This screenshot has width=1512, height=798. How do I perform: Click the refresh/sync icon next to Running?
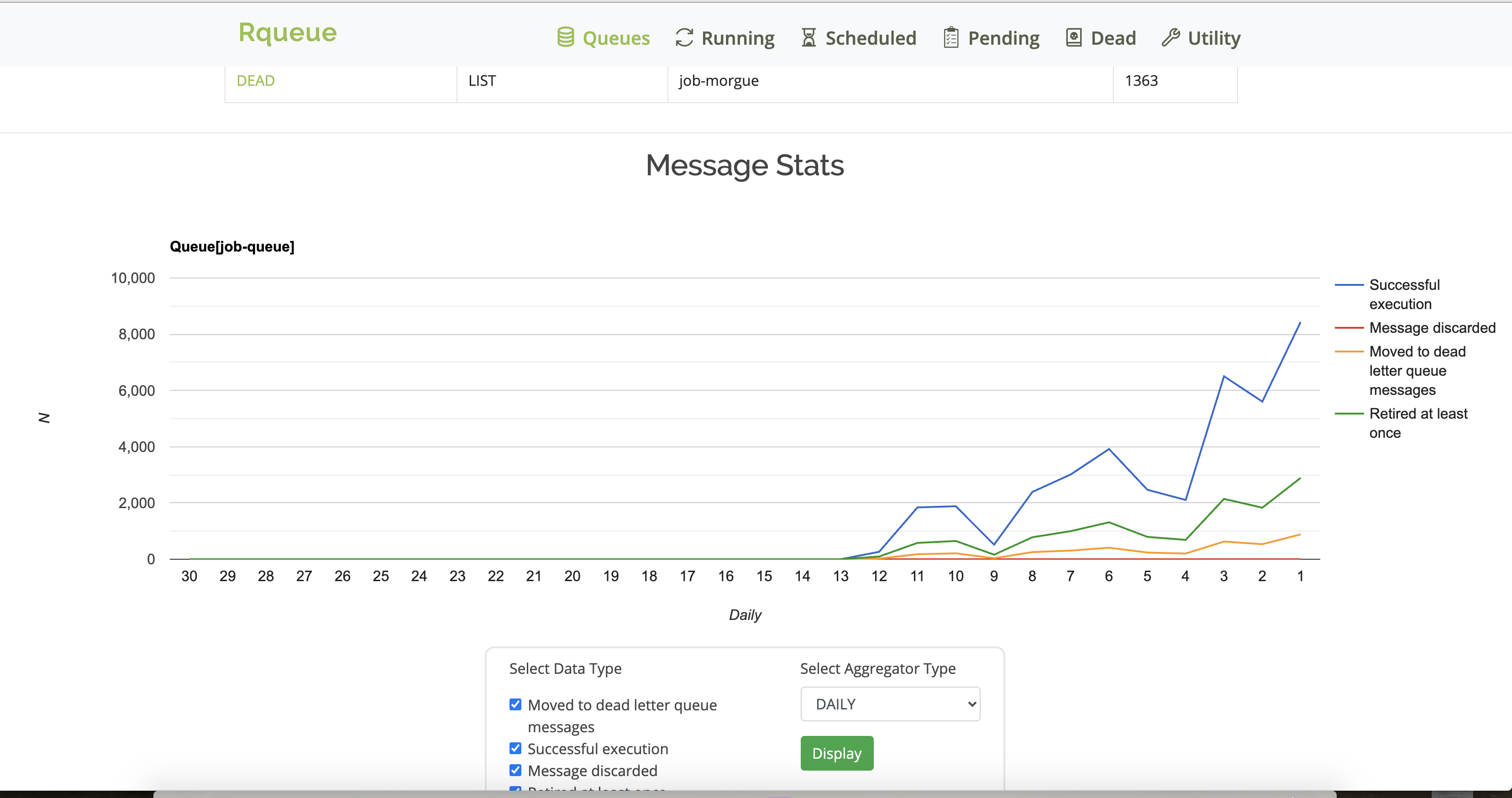pyautogui.click(x=683, y=37)
